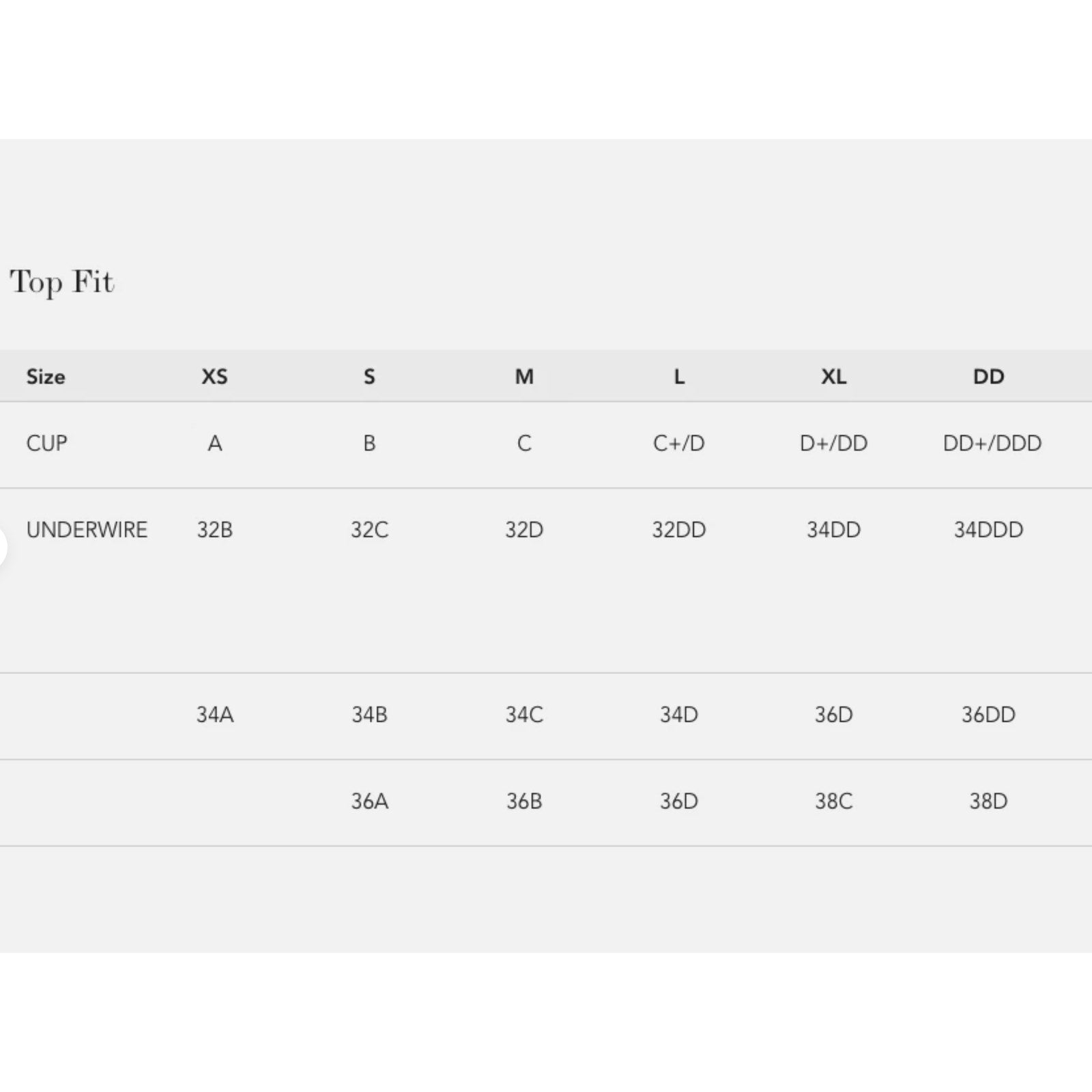Image resolution: width=1092 pixels, height=1092 pixels.
Task: Select the DD+/DDD cup cell
Action: point(992,444)
